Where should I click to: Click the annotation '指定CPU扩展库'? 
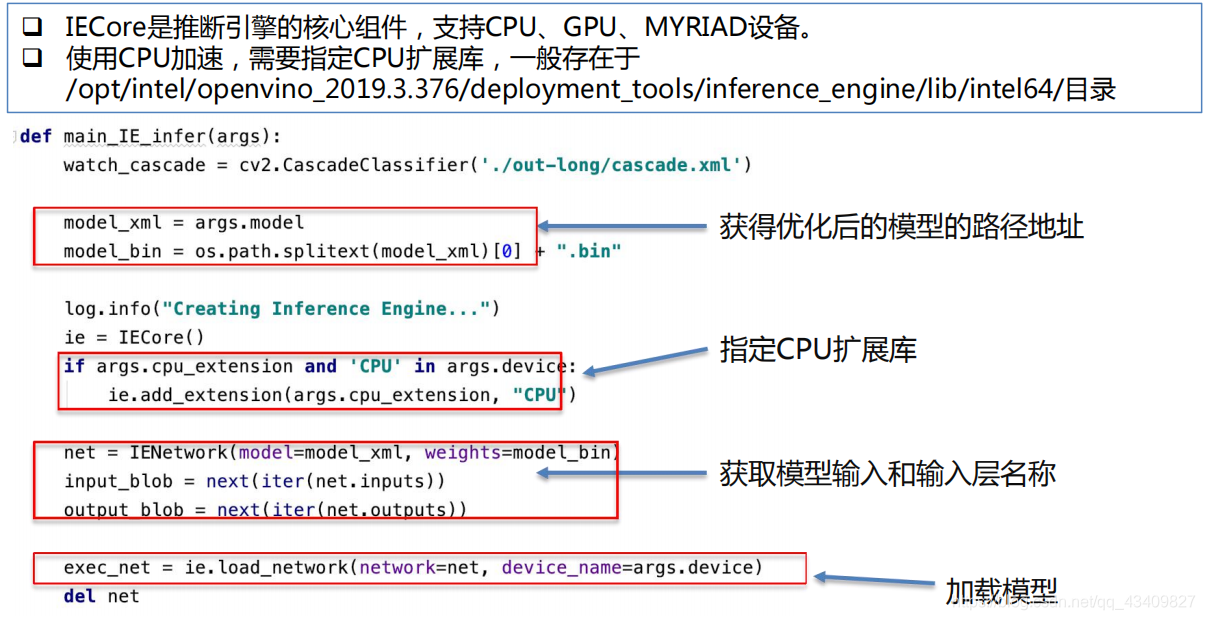pos(818,350)
